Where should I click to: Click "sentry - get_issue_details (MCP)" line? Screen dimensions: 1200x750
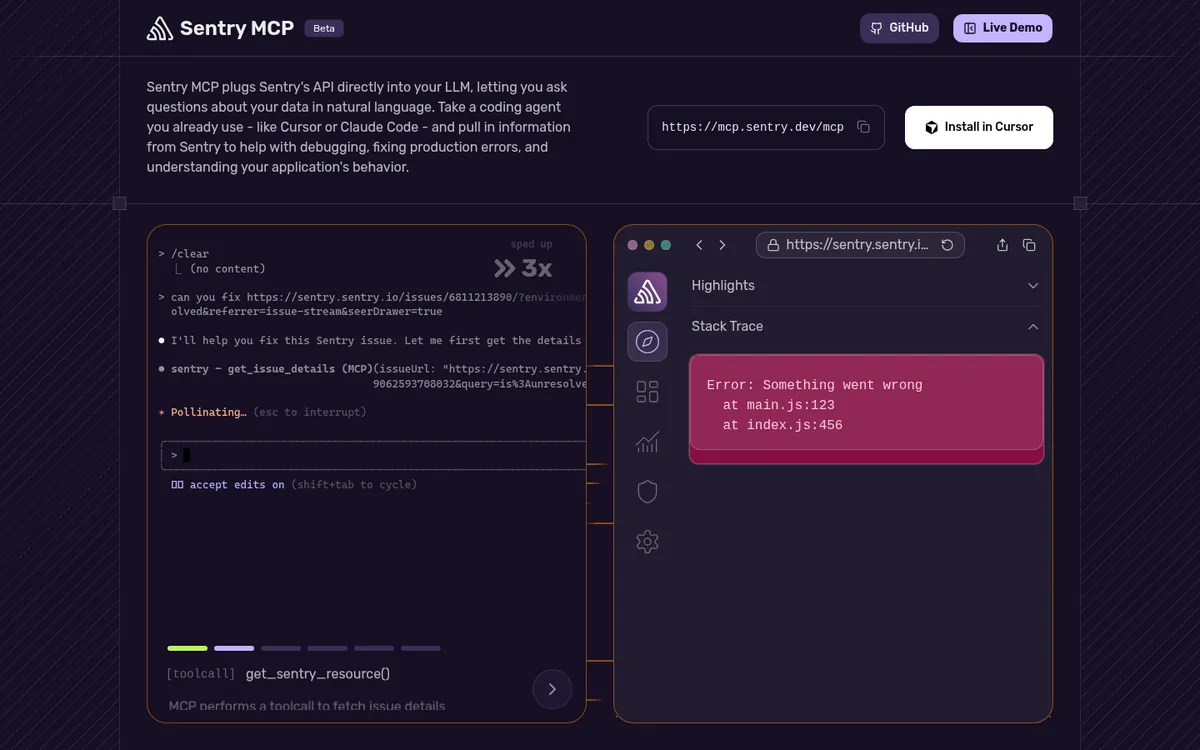click(271, 369)
